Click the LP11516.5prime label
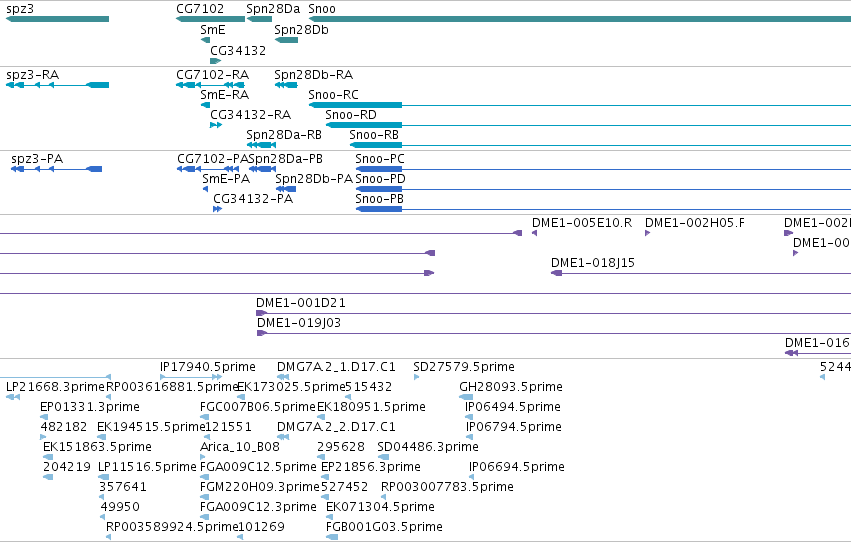The height and width of the screenshot is (542, 851). pos(147,467)
